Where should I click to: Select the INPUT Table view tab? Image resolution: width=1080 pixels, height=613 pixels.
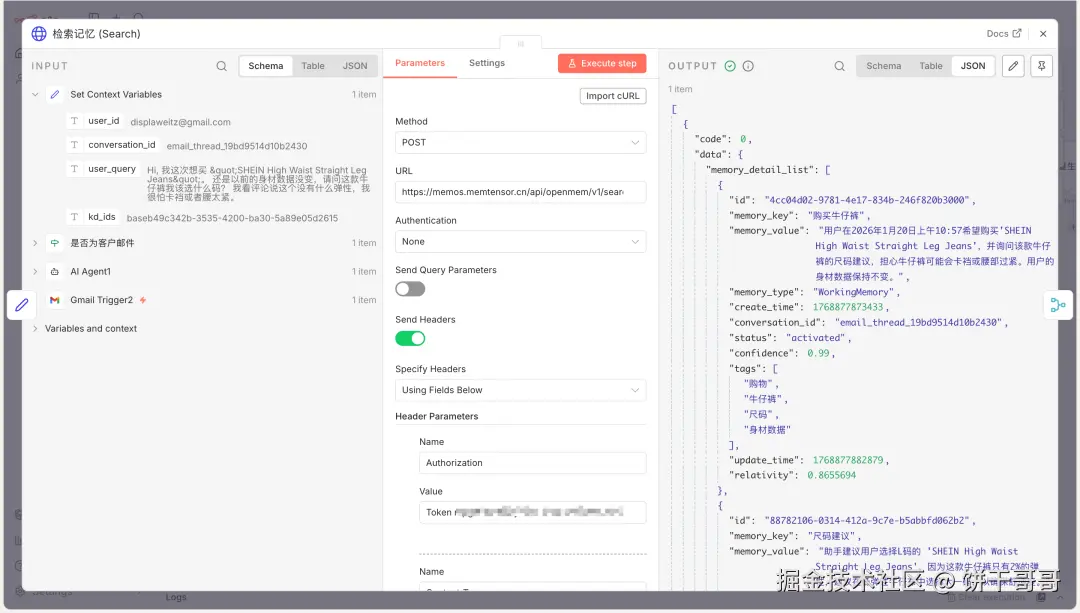pos(313,66)
